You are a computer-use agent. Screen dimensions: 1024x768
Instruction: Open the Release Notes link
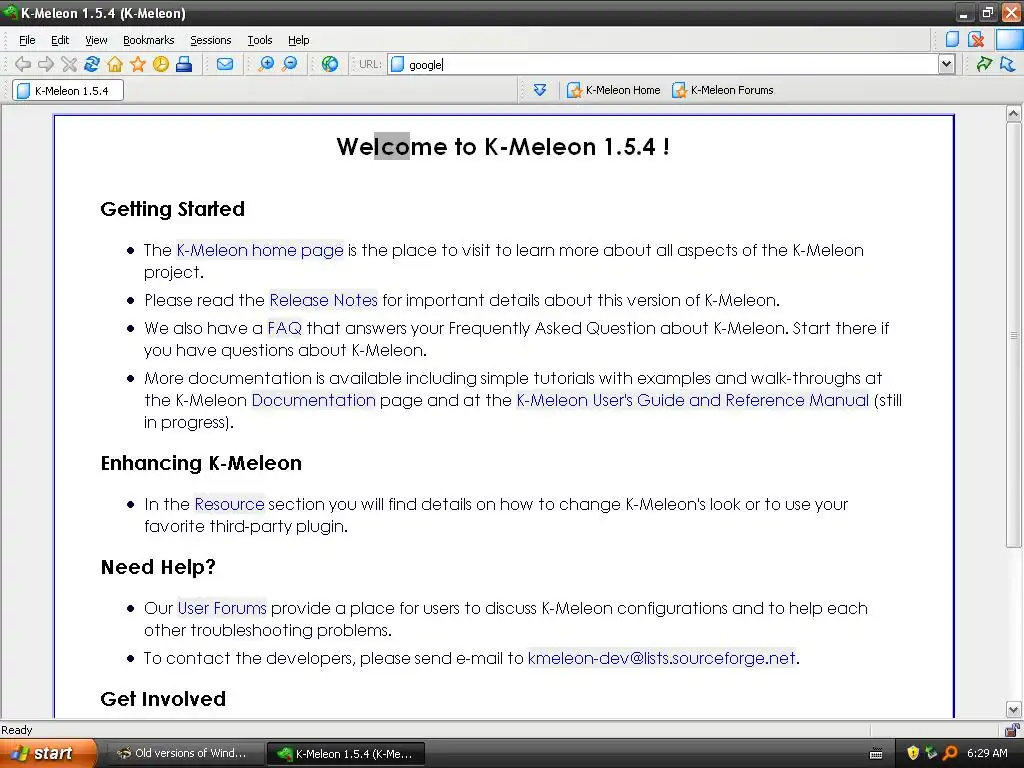pos(324,300)
